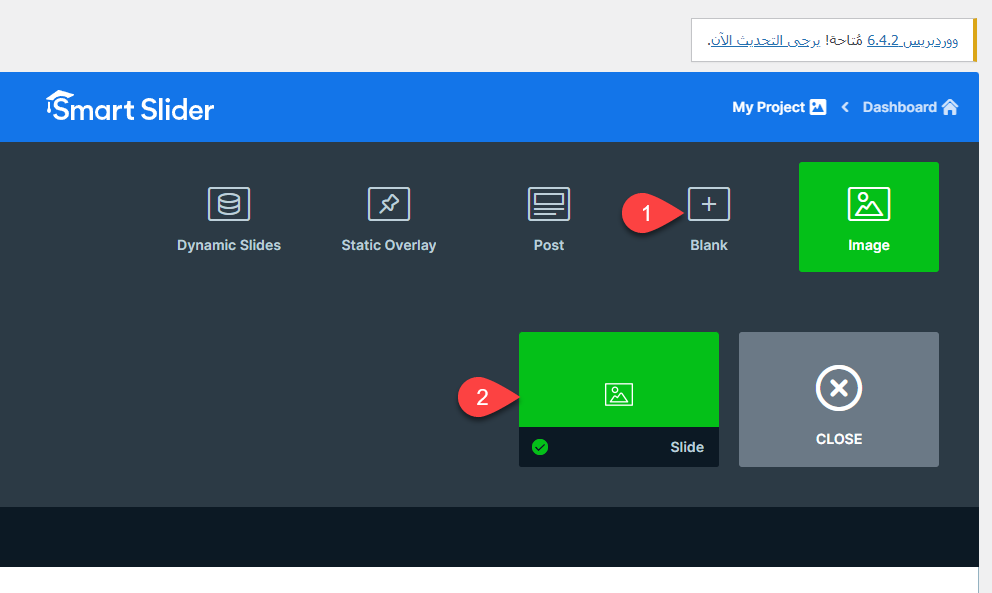
Task: Click the 'يرجى التحديث الآن' update link
Action: (764, 40)
